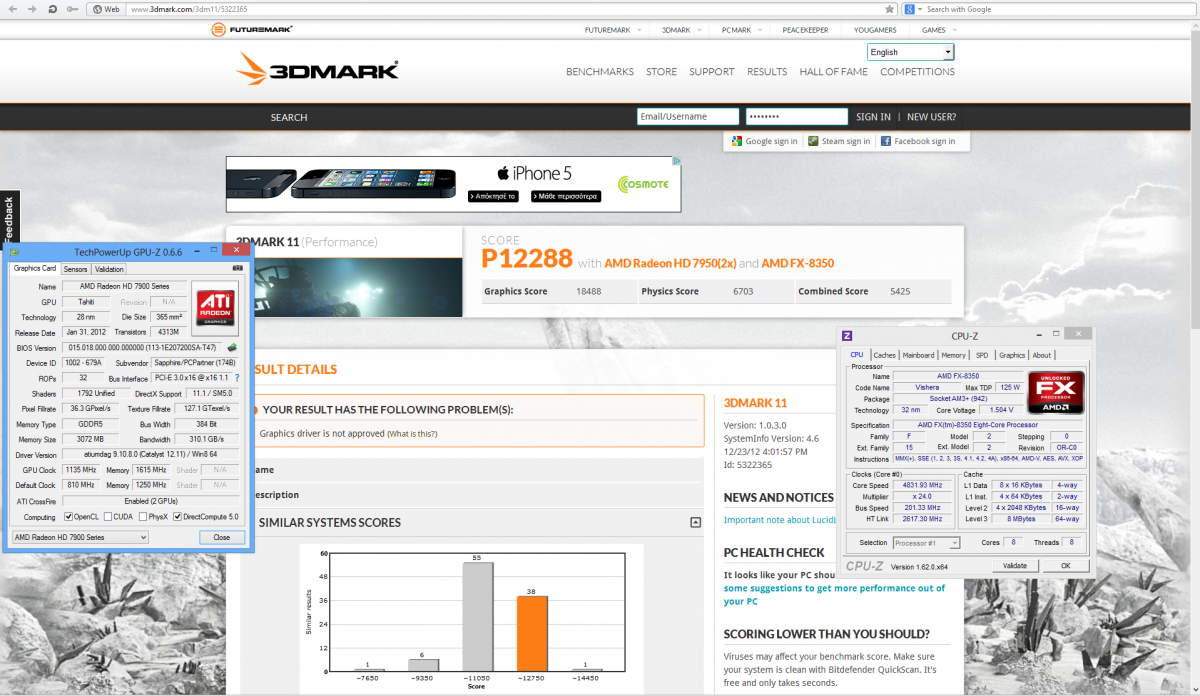The height and width of the screenshot is (696, 1200).
Task: Click GPU-Z screenshot camera icon
Action: coord(238,268)
